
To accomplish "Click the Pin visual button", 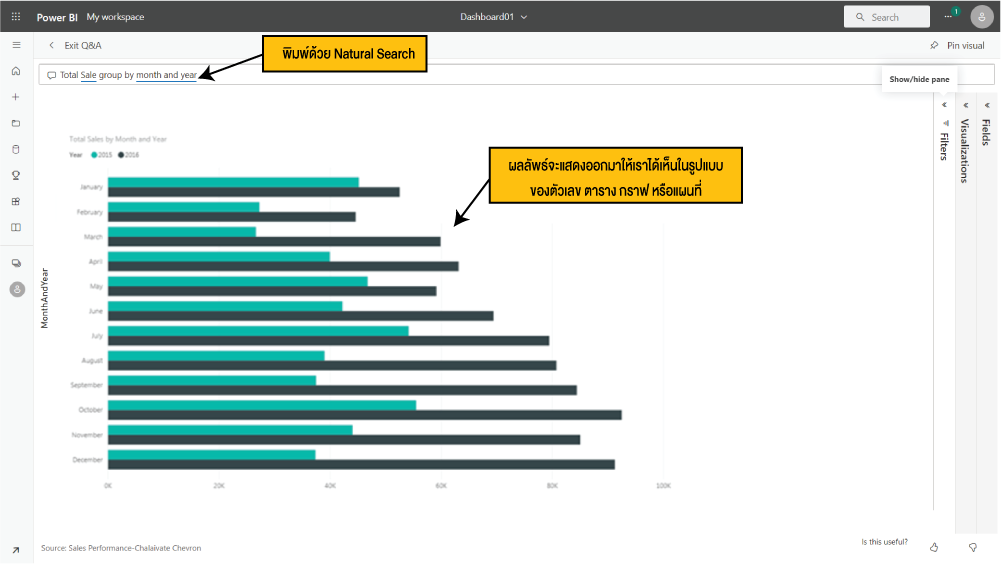I will coord(957,46).
